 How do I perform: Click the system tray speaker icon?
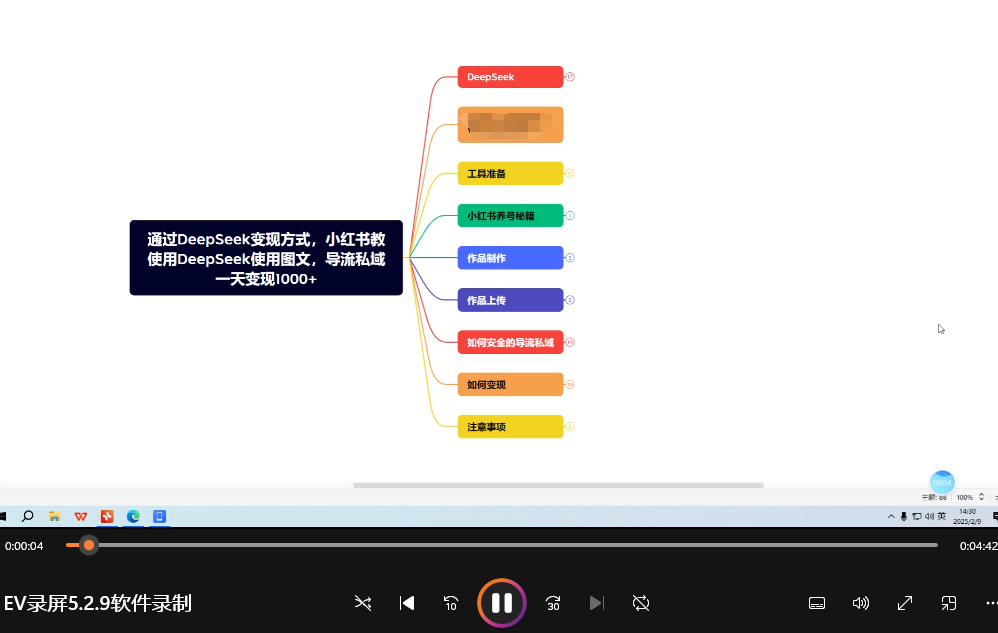tap(929, 517)
